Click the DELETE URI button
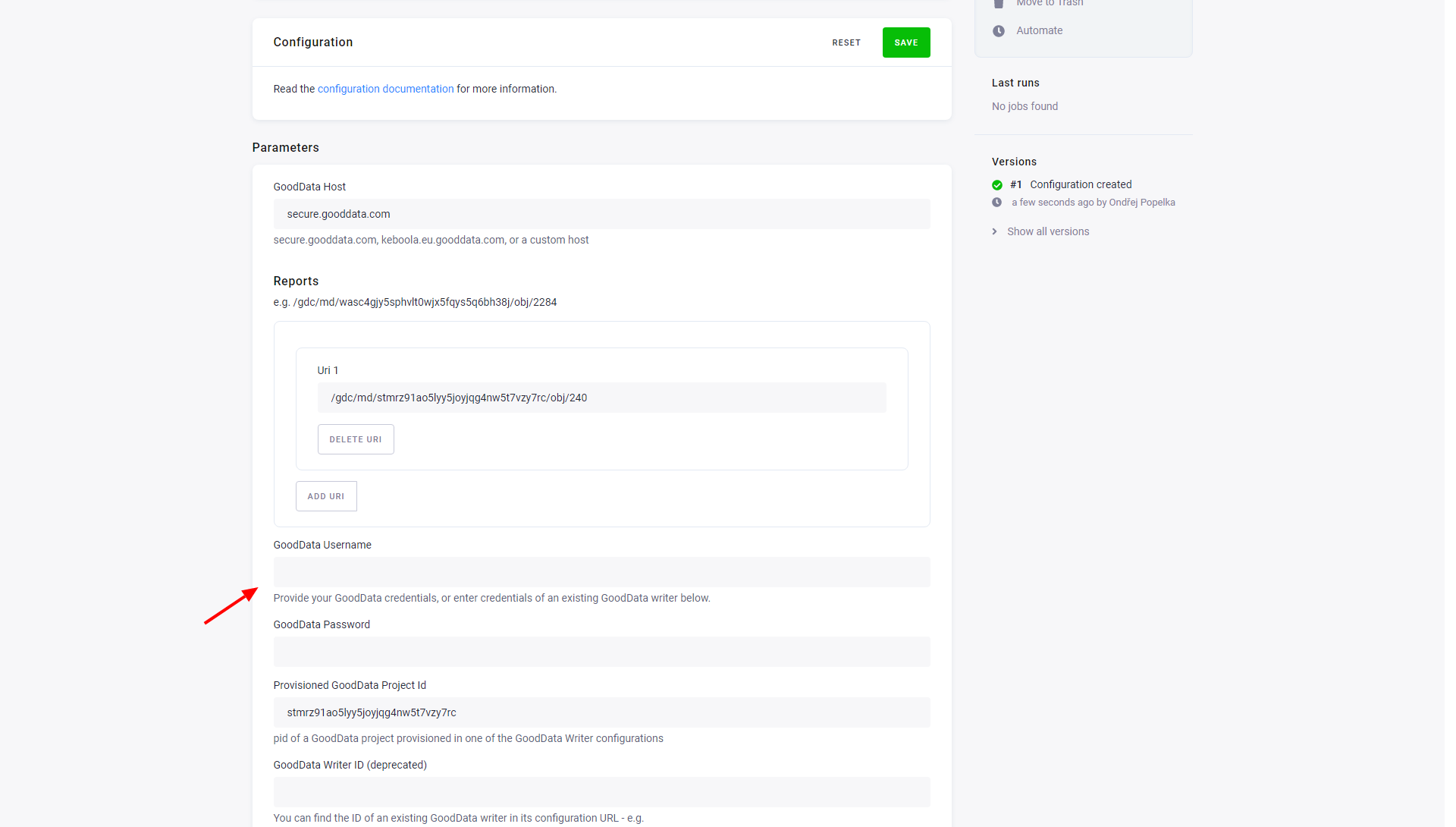 356,439
